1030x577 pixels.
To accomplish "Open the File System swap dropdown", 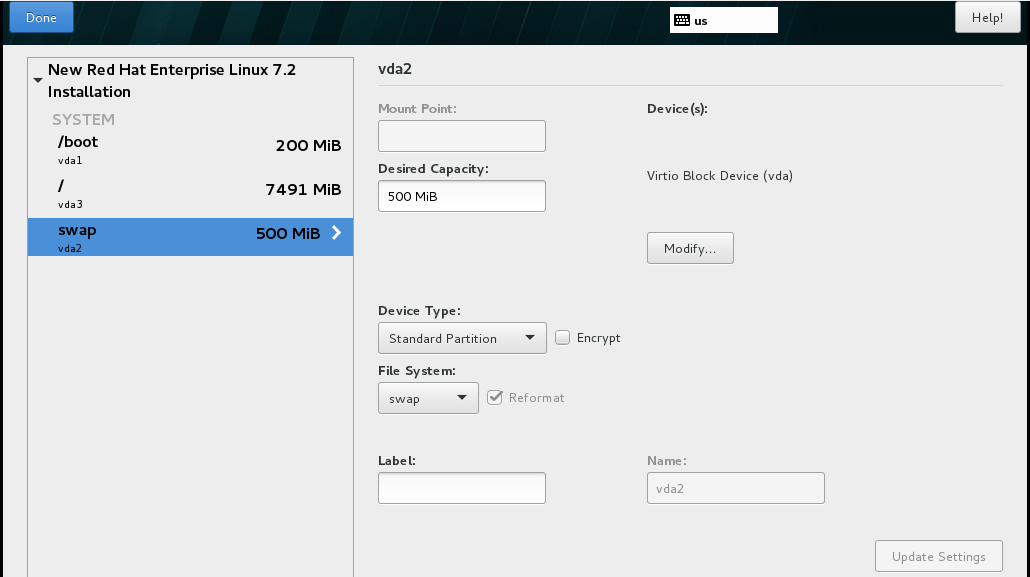I will [x=428, y=398].
